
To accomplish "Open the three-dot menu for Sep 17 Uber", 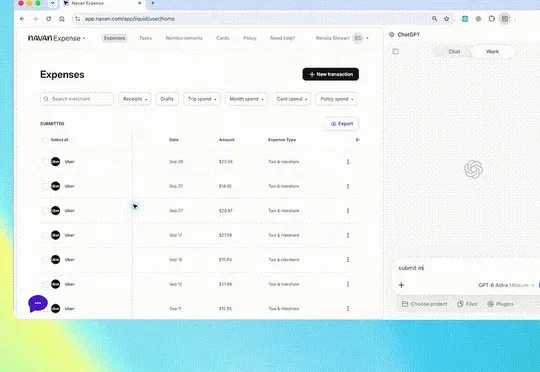I will 348,235.
